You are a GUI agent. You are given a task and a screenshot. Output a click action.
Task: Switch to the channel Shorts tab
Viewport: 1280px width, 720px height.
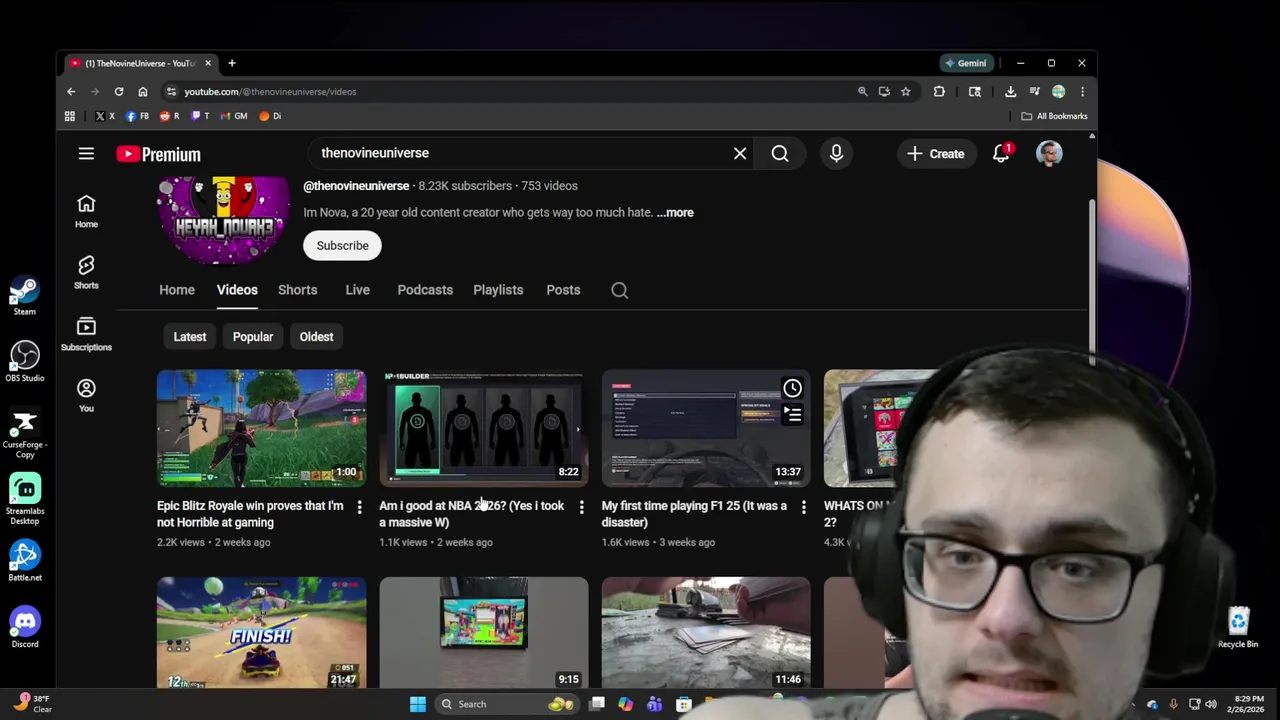[297, 290]
